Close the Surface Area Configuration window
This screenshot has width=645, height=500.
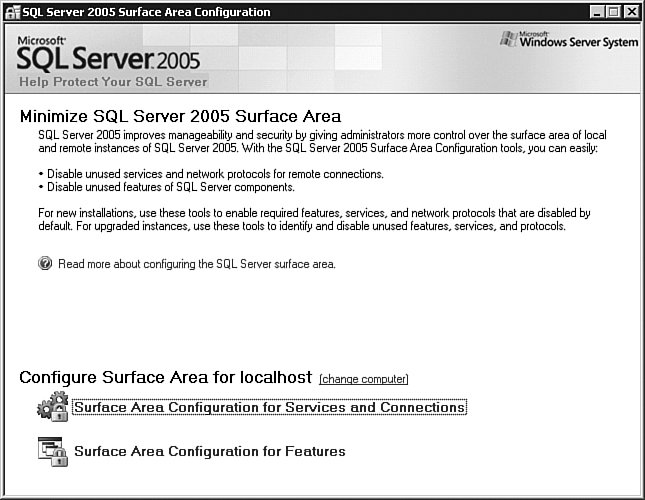[631, 12]
